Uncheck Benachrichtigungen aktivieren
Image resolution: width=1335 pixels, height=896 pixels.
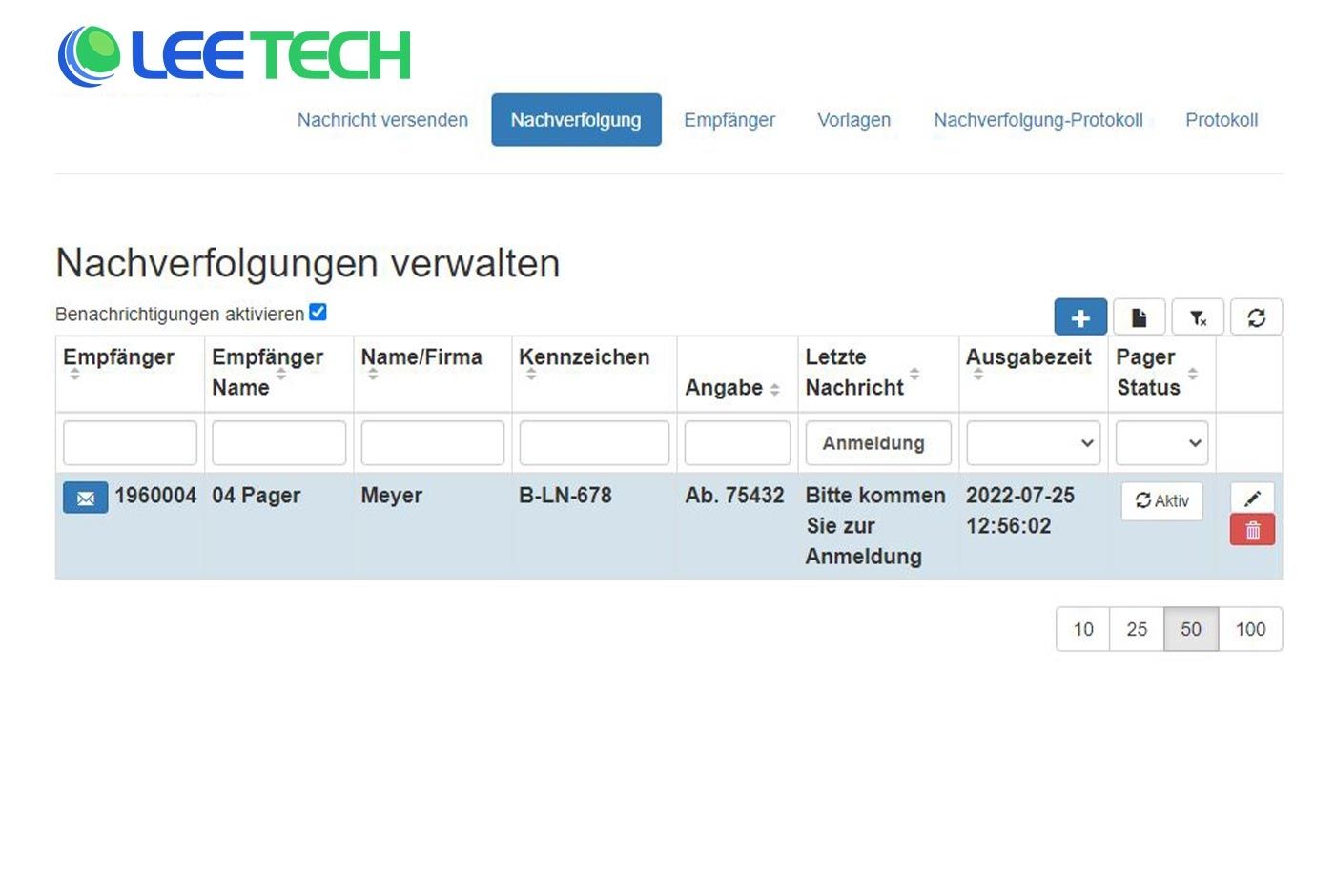coord(318,311)
